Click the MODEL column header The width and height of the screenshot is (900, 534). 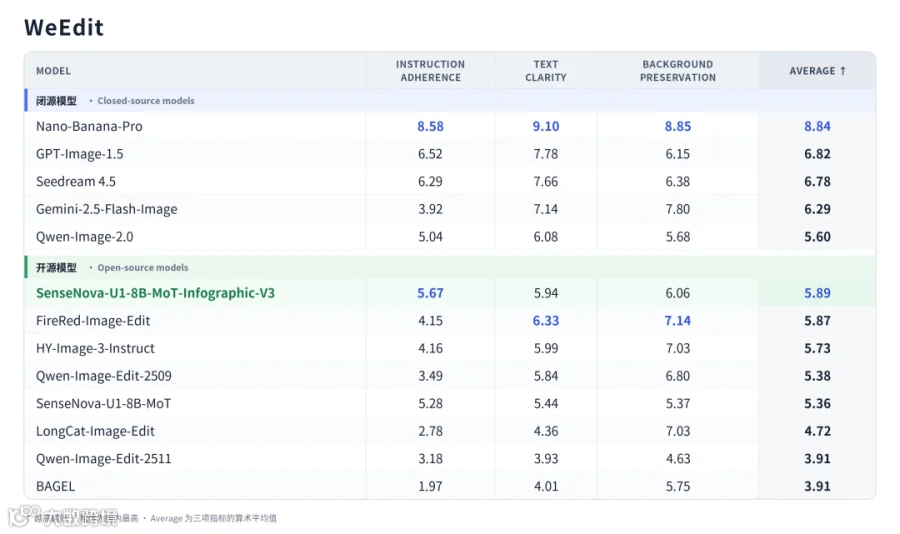coord(53,71)
